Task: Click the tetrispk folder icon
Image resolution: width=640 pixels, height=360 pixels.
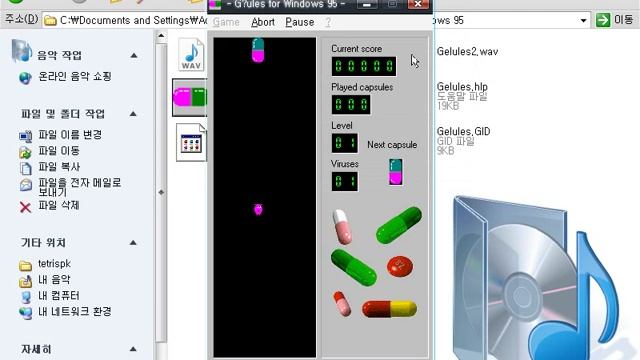Action: coord(25,266)
